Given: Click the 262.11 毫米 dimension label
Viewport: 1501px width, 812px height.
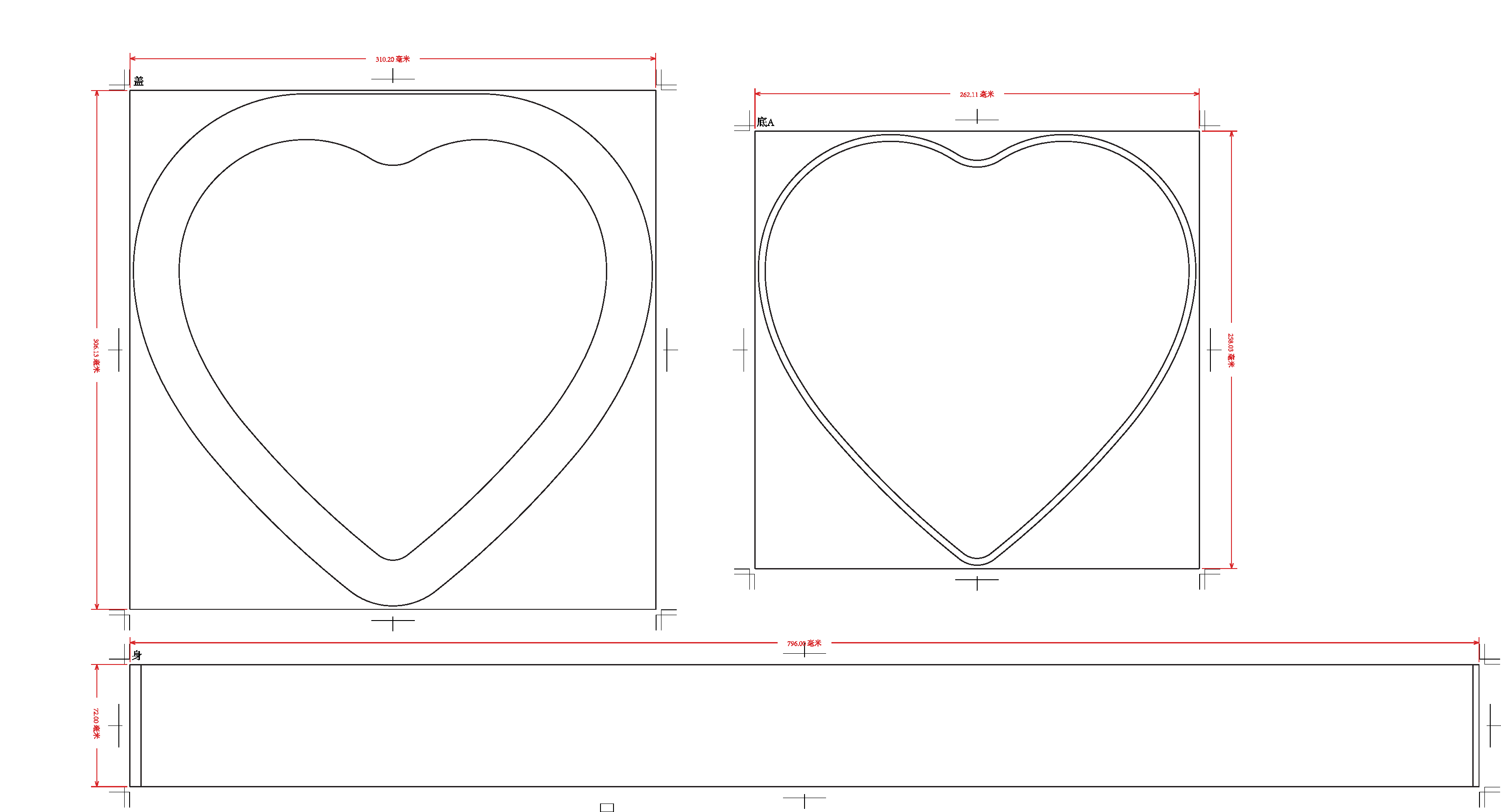Looking at the screenshot, I should pos(977,94).
